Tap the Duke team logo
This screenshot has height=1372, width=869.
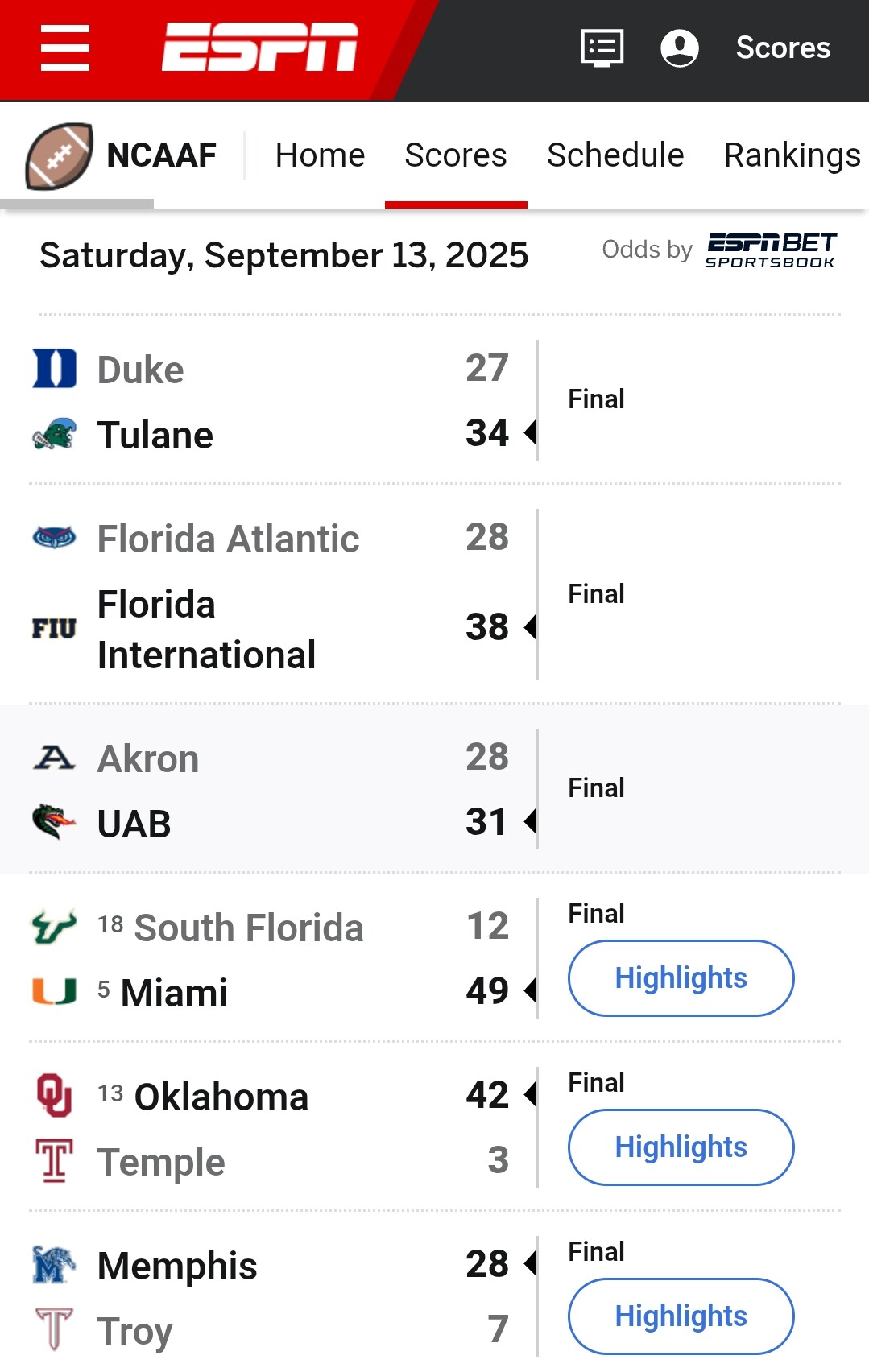point(55,369)
